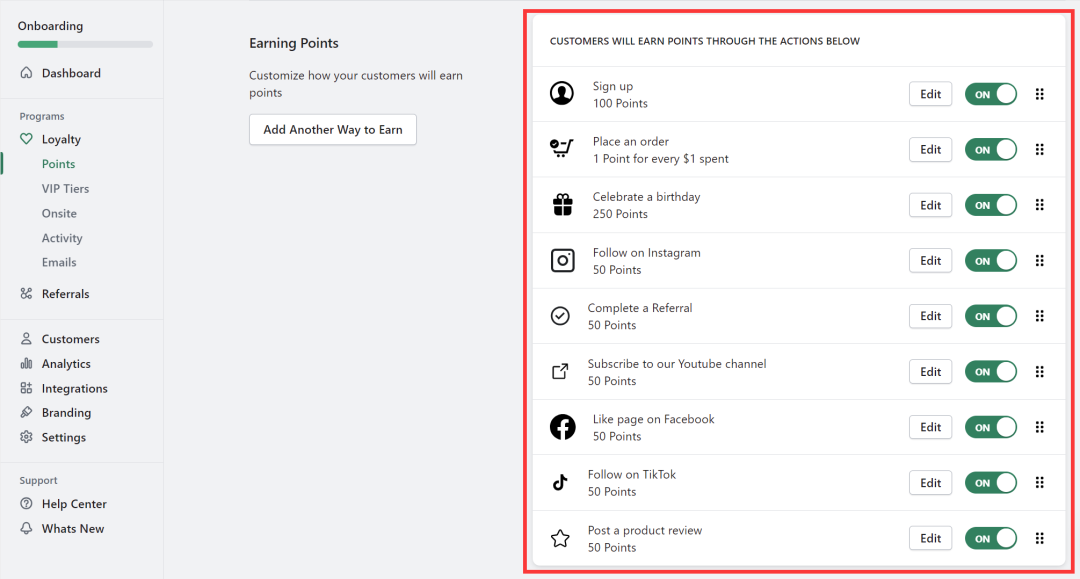The image size is (1080, 579).
Task: Click the gift icon for birthday reward
Action: [562, 205]
